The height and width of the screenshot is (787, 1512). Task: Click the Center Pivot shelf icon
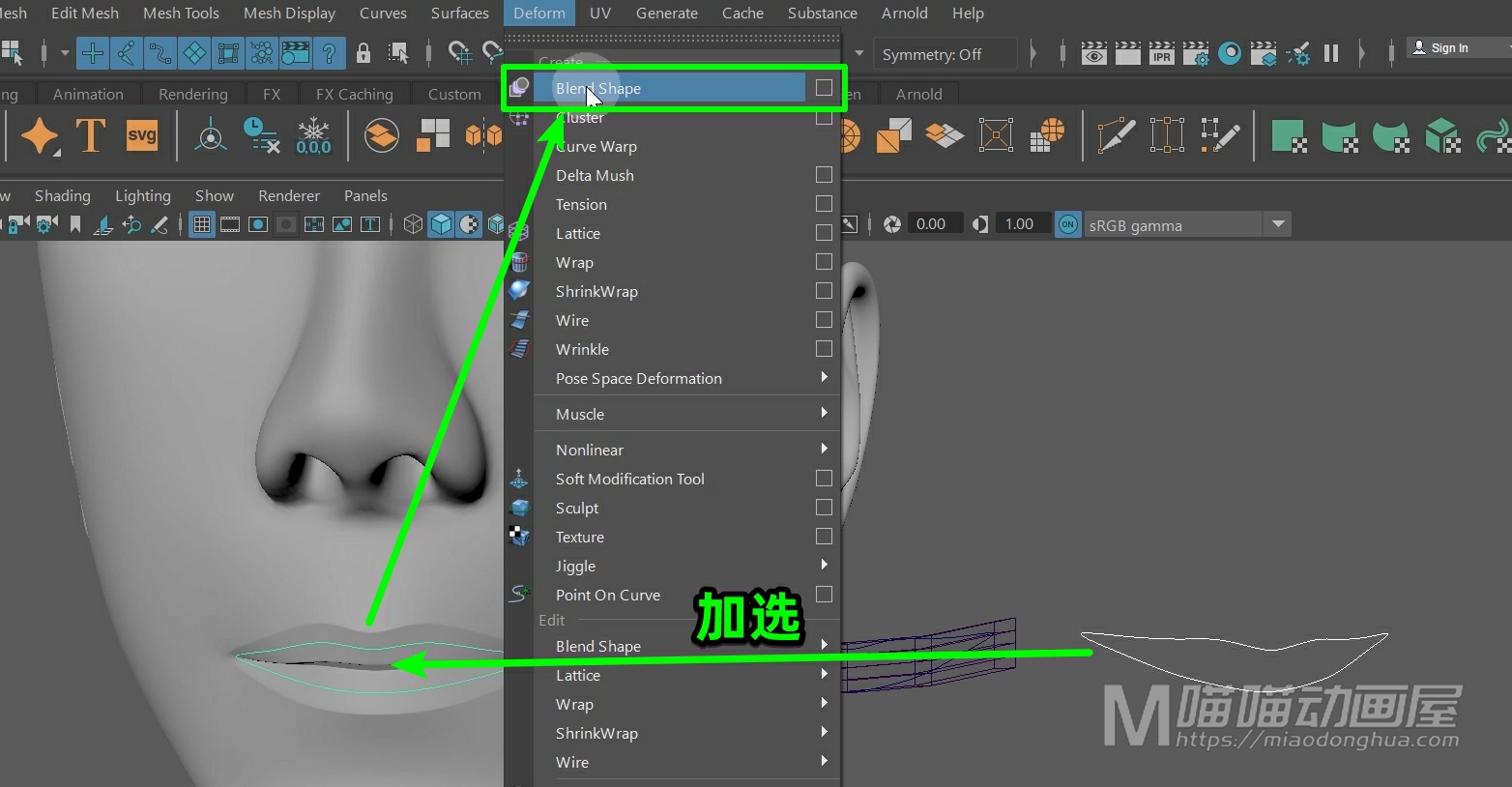[210, 136]
